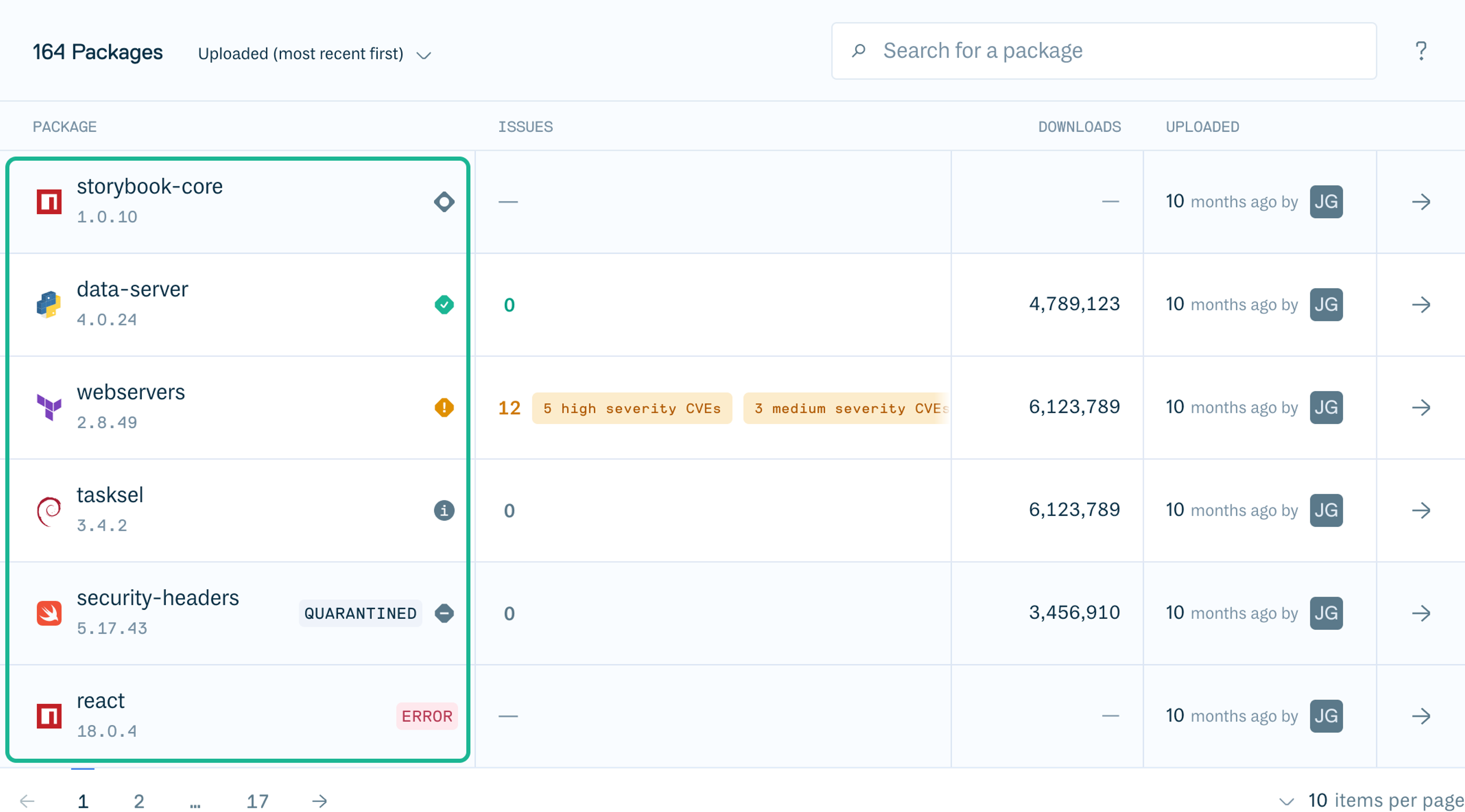Click the PACKAGE column header

(x=64, y=126)
